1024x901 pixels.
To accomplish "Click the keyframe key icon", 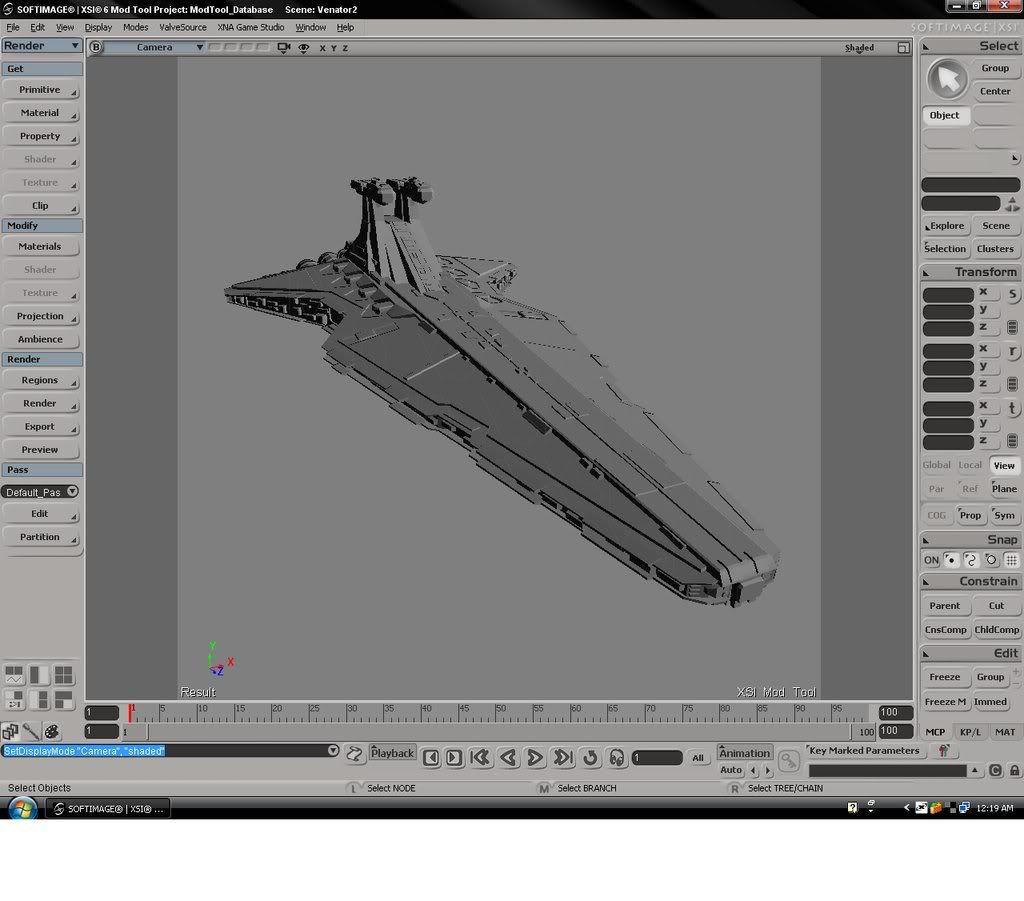I will point(789,760).
